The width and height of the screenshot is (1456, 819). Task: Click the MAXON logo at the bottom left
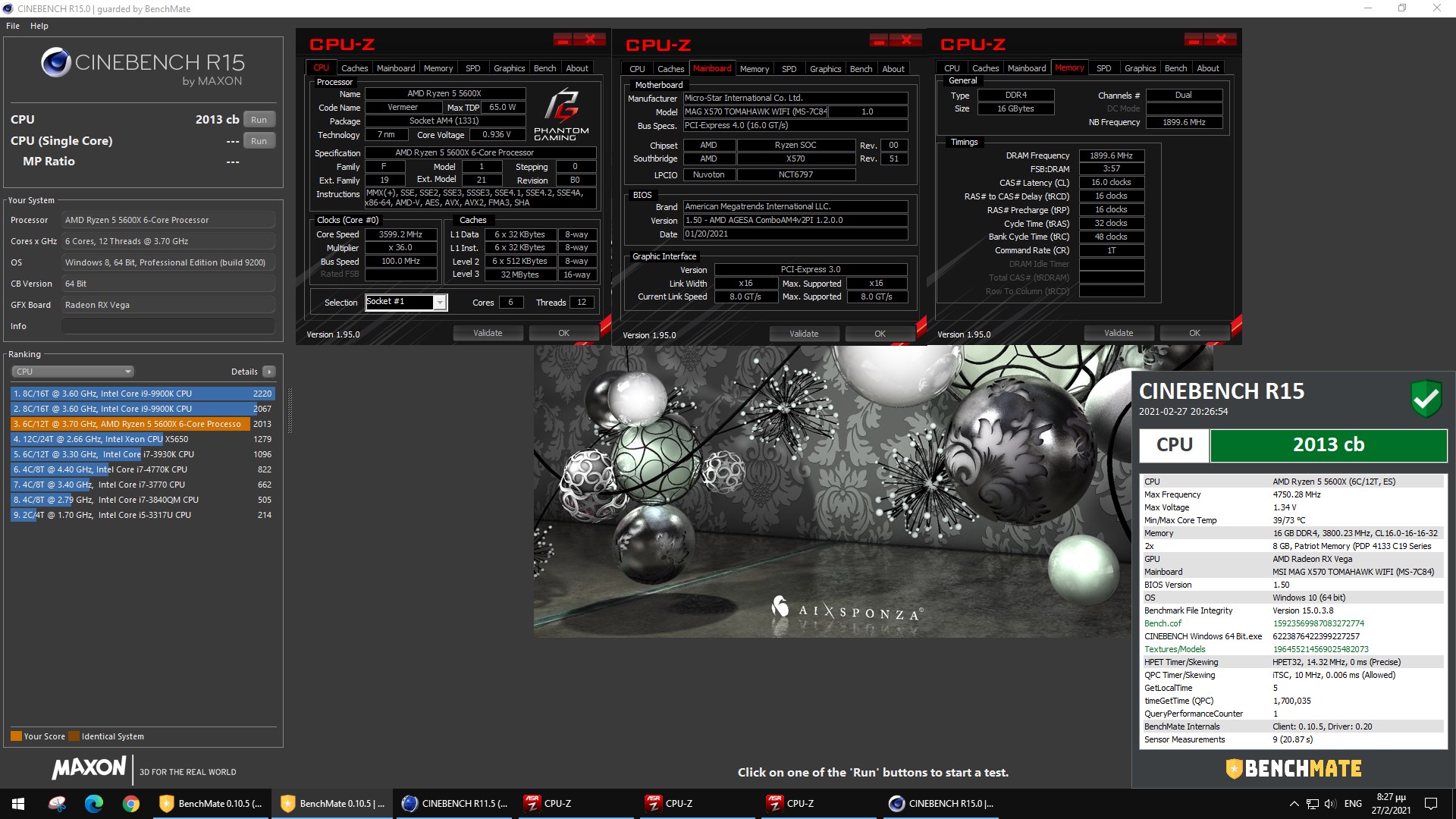click(89, 768)
